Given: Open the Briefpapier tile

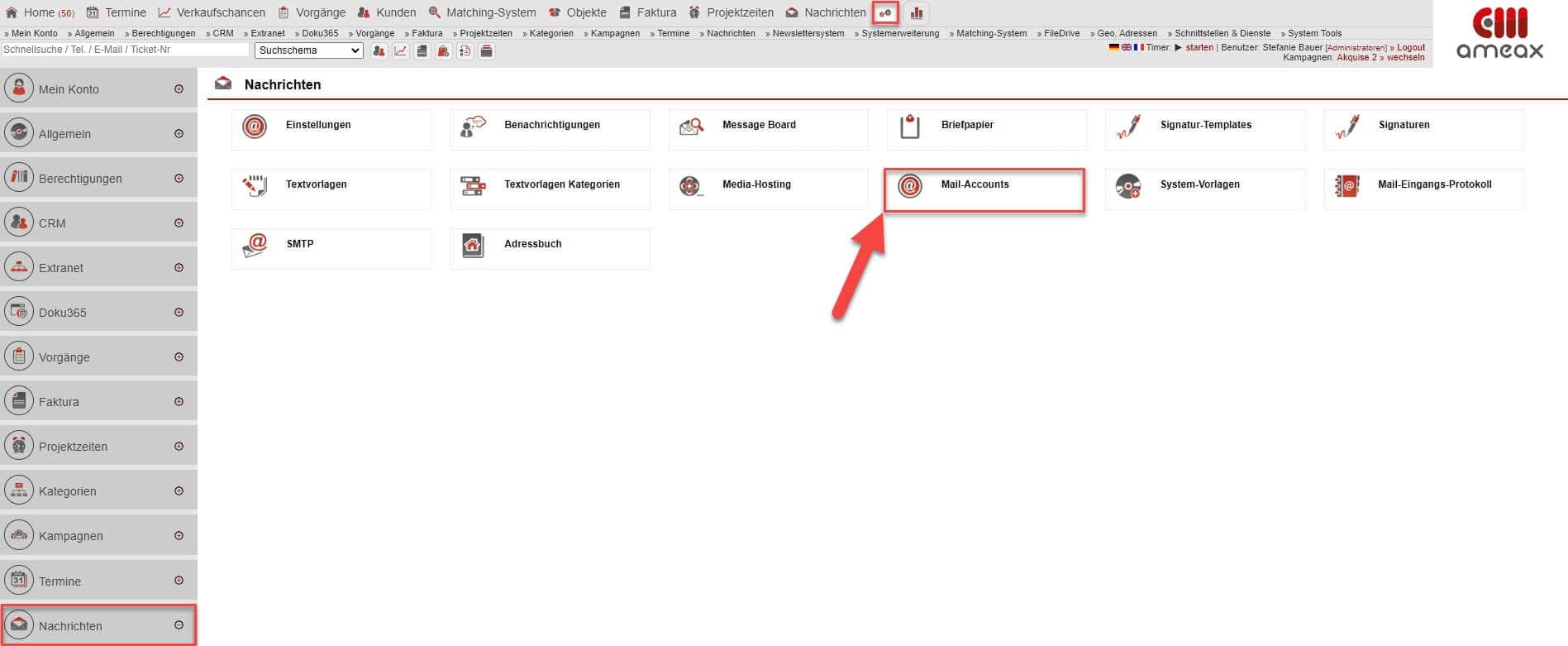Looking at the screenshot, I should tap(985, 126).
